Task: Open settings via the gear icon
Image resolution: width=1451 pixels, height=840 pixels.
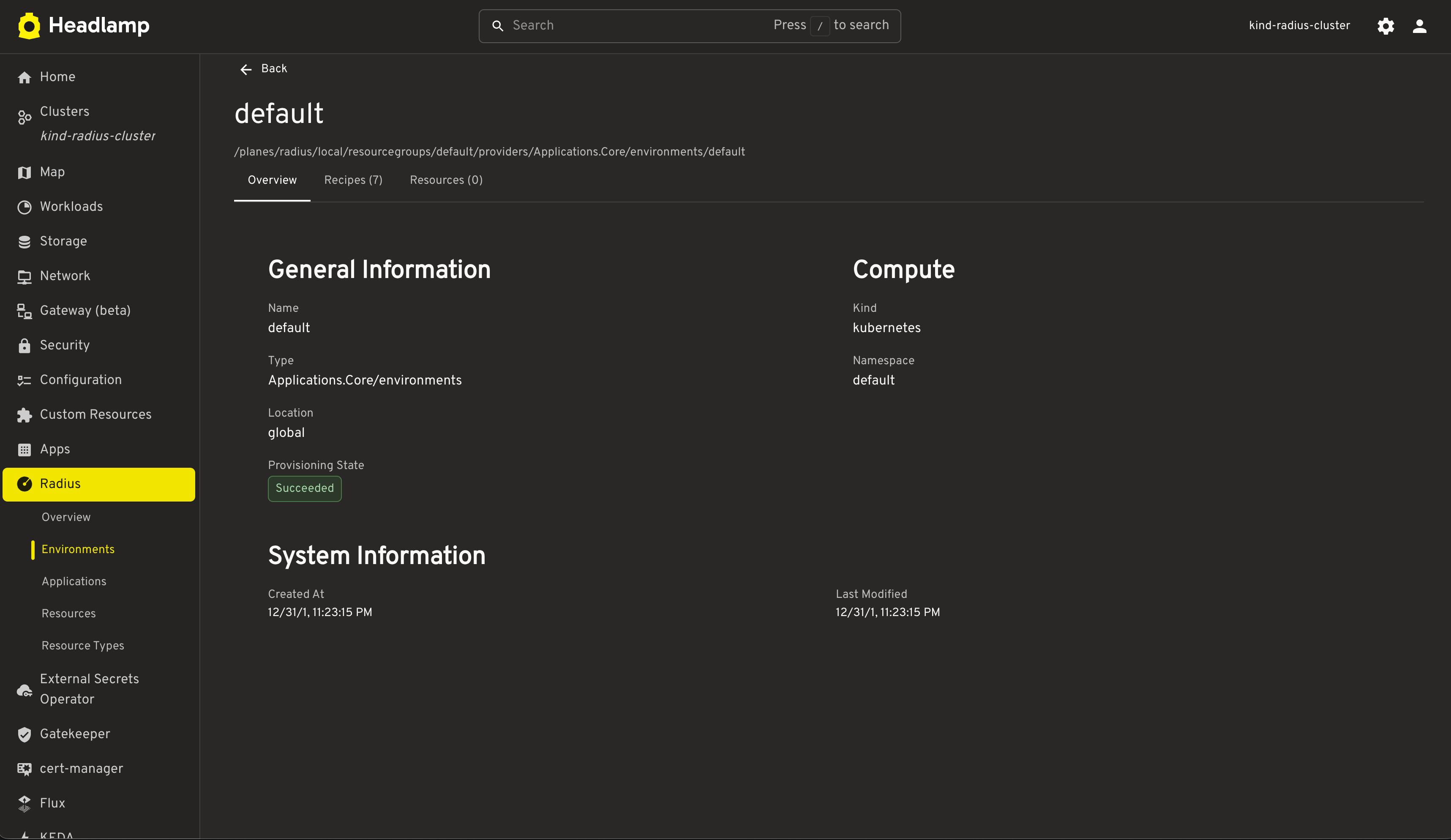Action: click(x=1386, y=26)
